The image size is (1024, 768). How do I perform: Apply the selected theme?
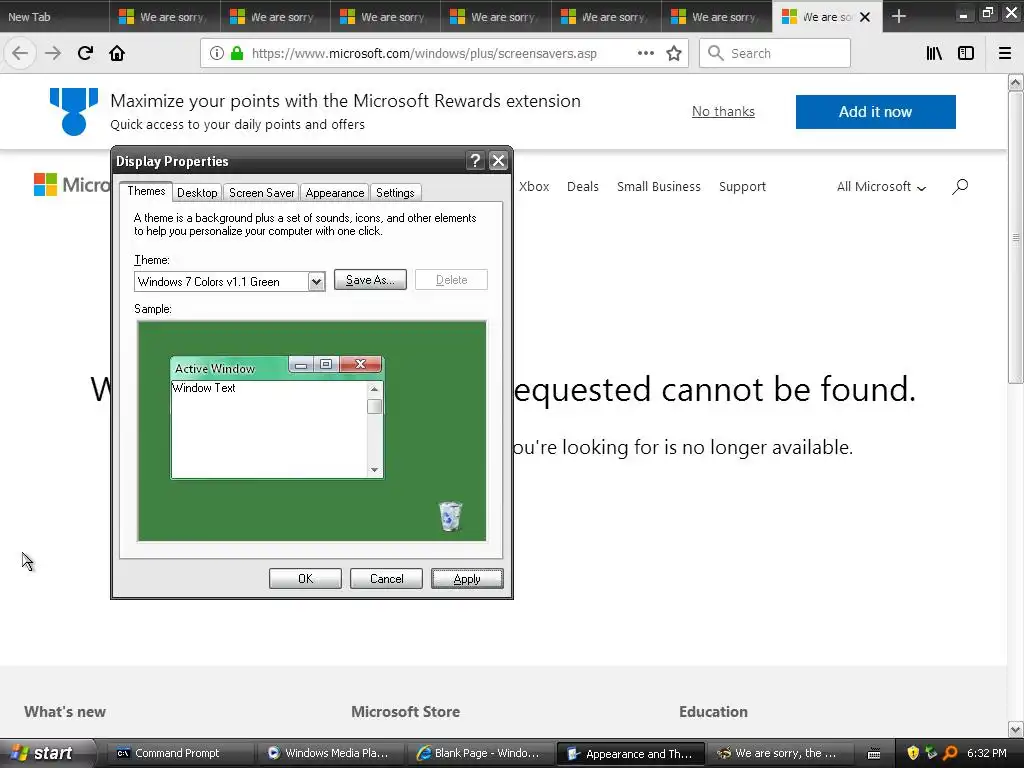467,579
